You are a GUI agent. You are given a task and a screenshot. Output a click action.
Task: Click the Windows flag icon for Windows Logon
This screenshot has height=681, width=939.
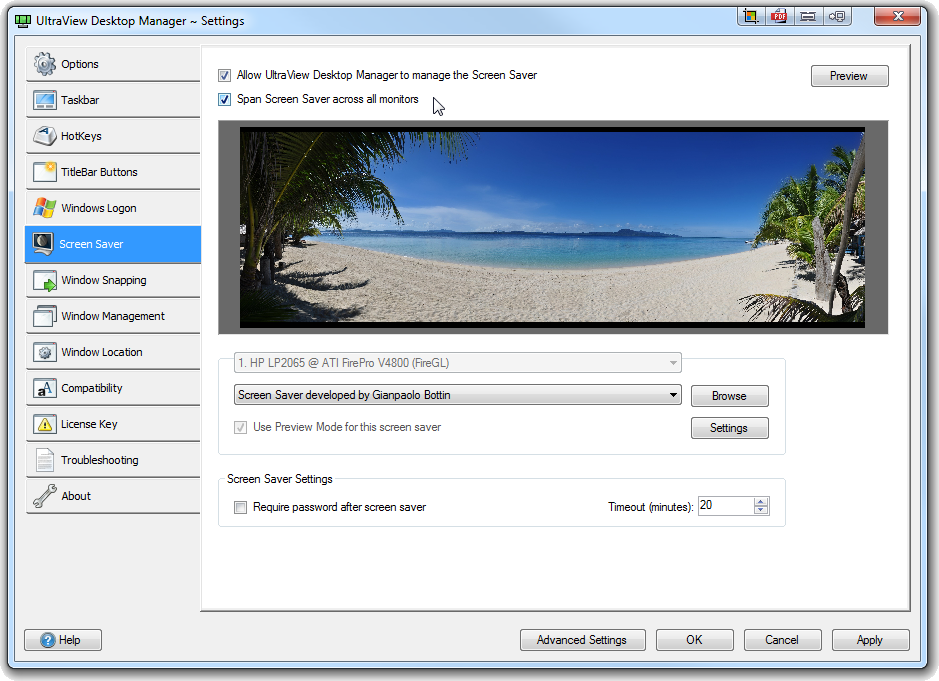45,208
